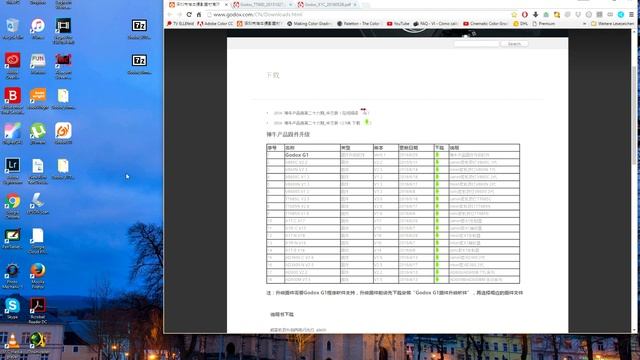Open the YouTube bookmark

click(398, 24)
